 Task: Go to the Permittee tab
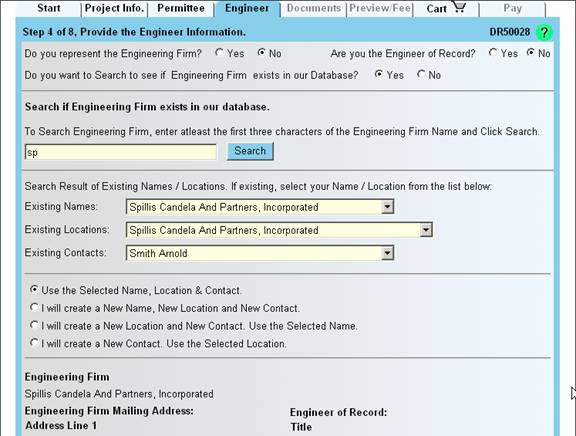[x=181, y=8]
